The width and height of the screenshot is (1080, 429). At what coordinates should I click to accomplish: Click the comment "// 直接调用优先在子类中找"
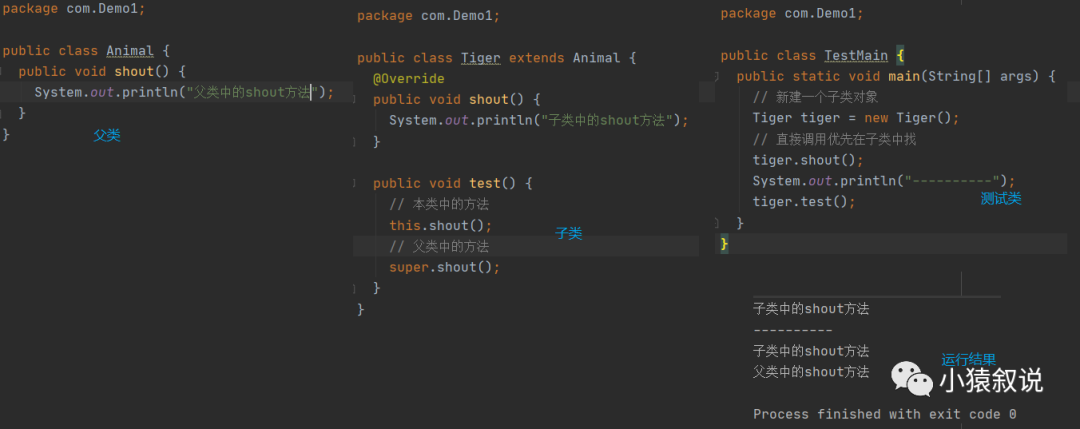coord(835,140)
